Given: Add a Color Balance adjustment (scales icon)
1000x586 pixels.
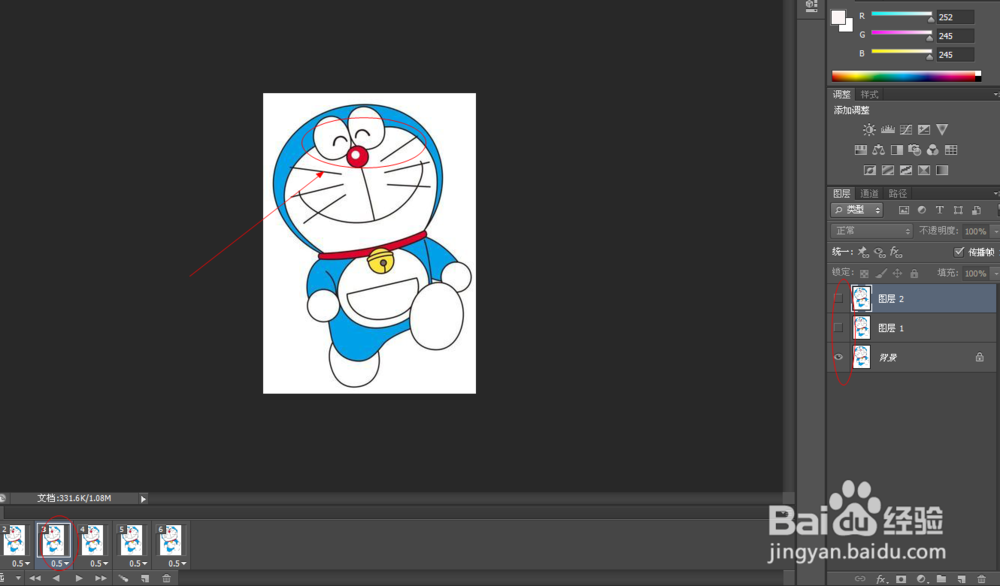Looking at the screenshot, I should tap(878, 150).
